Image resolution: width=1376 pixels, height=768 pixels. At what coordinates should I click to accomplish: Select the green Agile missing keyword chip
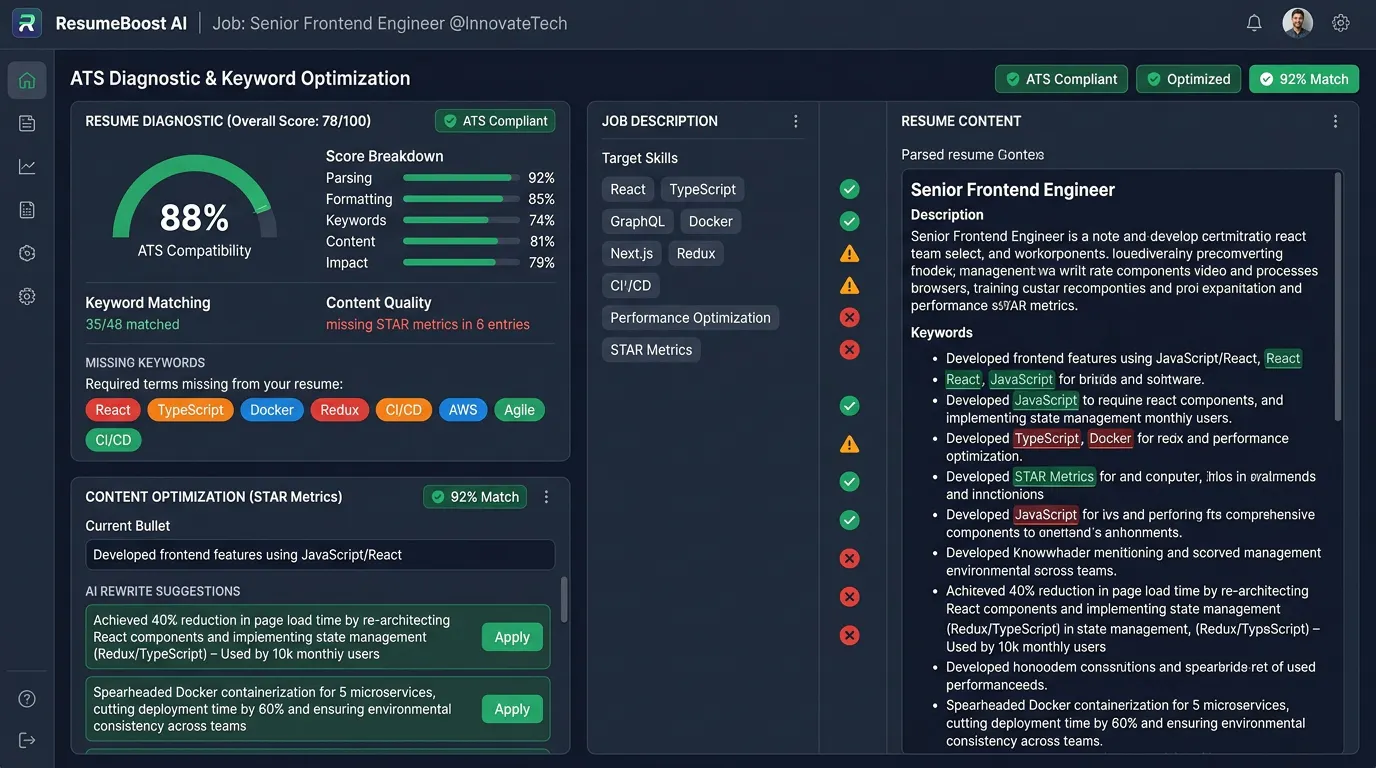(x=520, y=410)
